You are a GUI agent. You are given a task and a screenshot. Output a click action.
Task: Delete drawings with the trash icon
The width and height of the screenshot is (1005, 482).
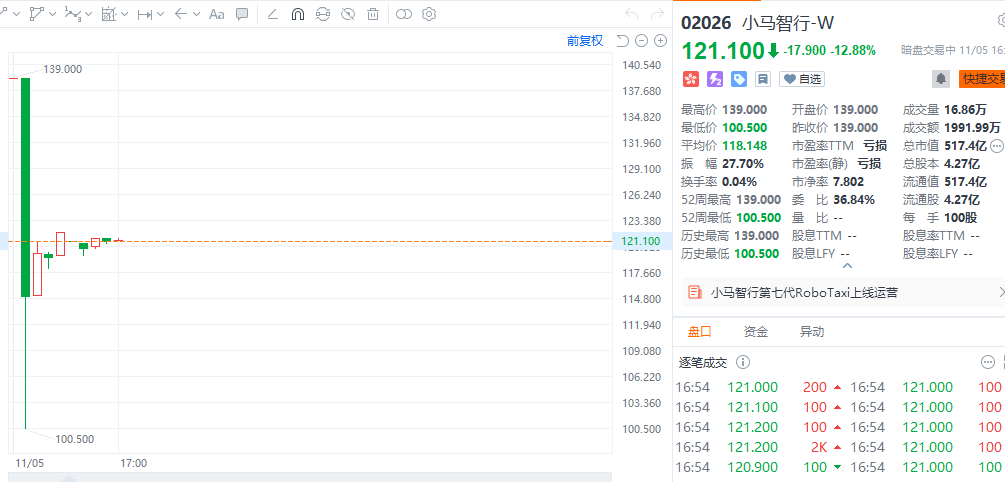coord(373,13)
